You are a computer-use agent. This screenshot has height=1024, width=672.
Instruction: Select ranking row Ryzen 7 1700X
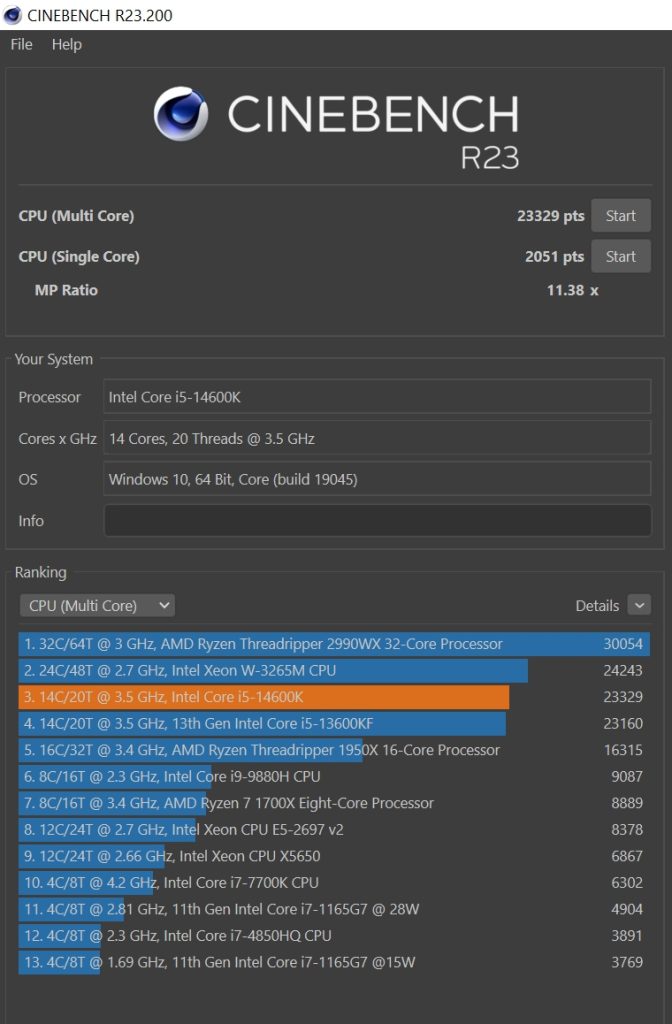click(334, 803)
